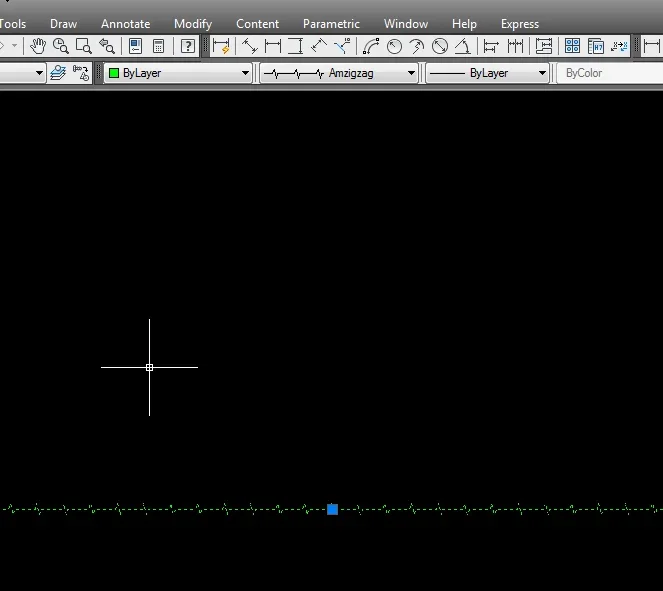Open the Parametric menu
Screen dimensions: 663x591
(331, 24)
